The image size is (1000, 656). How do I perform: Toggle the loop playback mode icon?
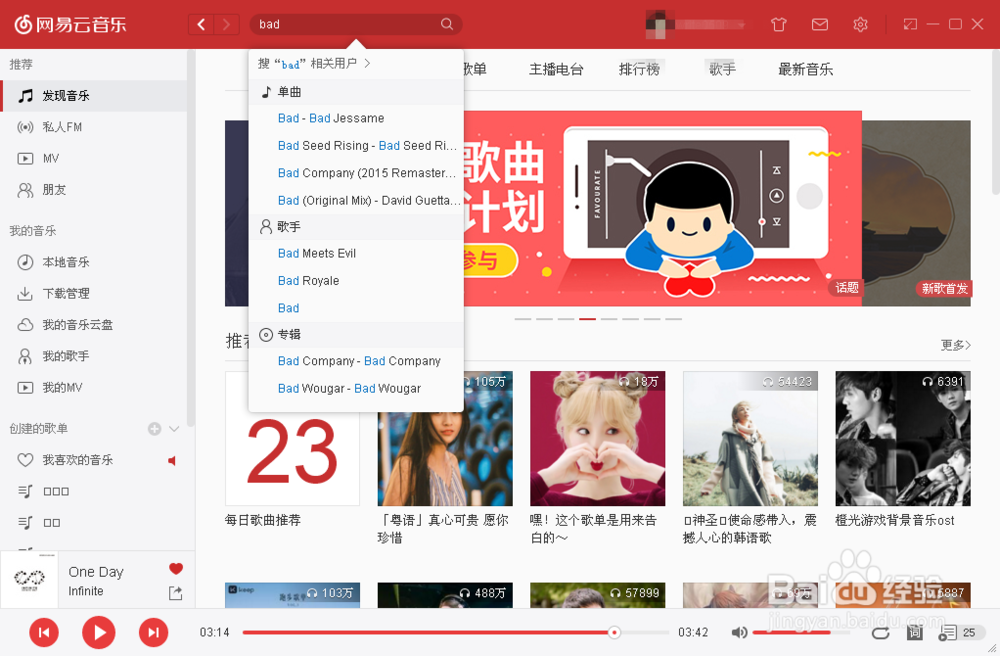coord(881,632)
